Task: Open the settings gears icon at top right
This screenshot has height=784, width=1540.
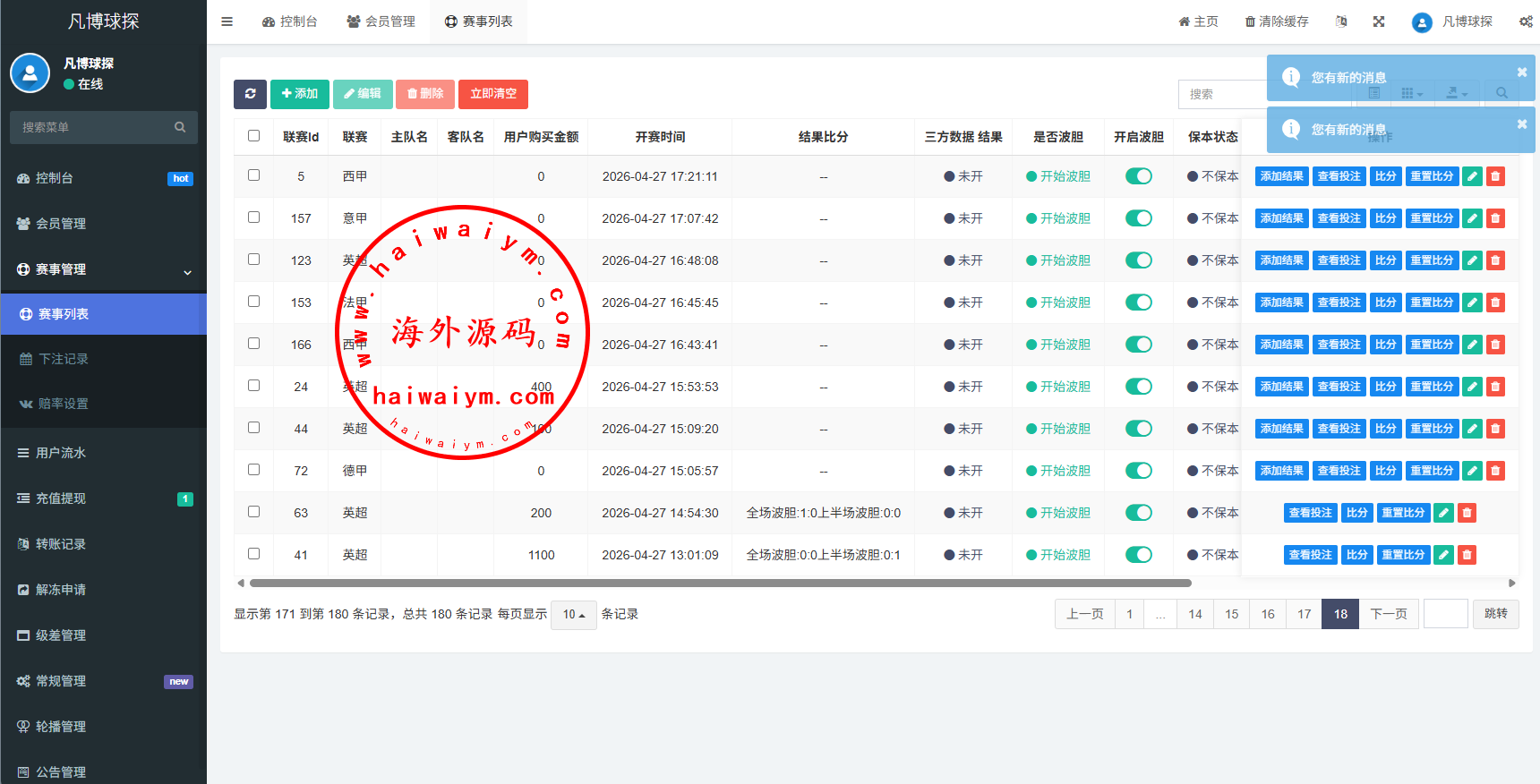Action: (1525, 21)
